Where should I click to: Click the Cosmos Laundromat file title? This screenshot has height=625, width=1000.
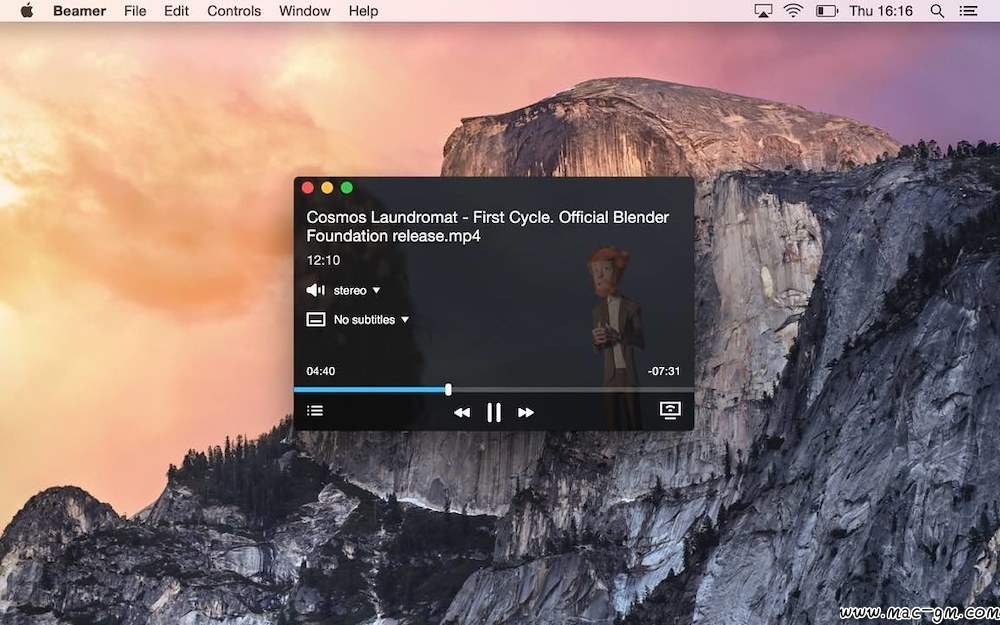(x=488, y=226)
